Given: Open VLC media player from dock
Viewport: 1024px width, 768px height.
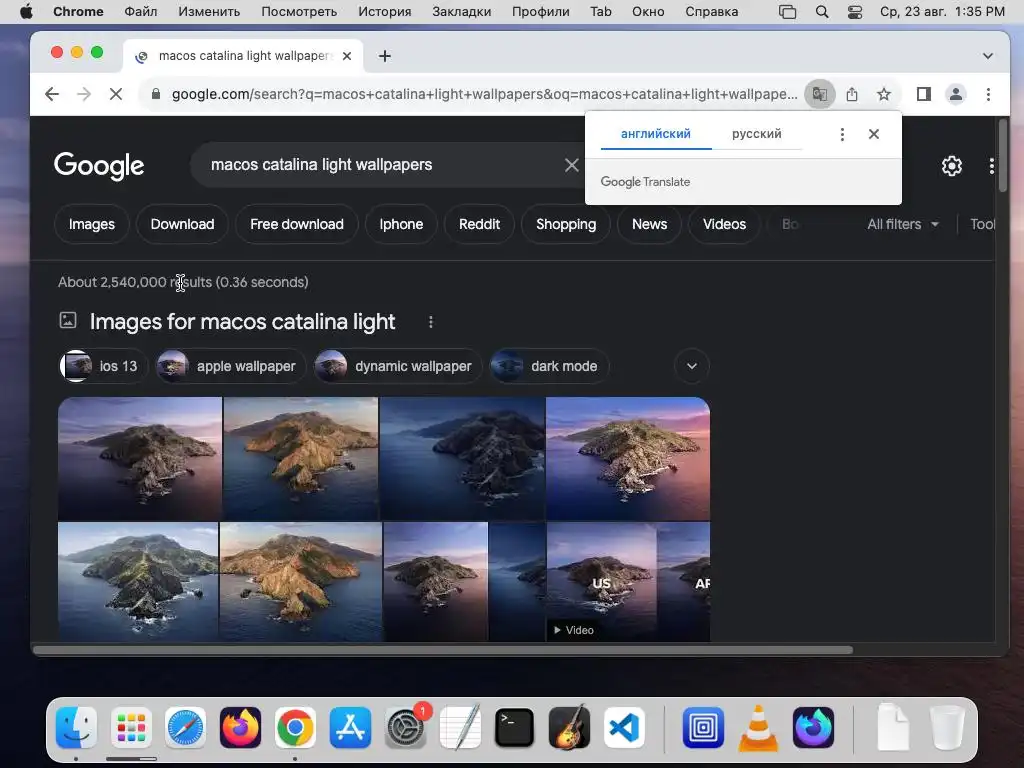Looking at the screenshot, I should click(x=758, y=727).
